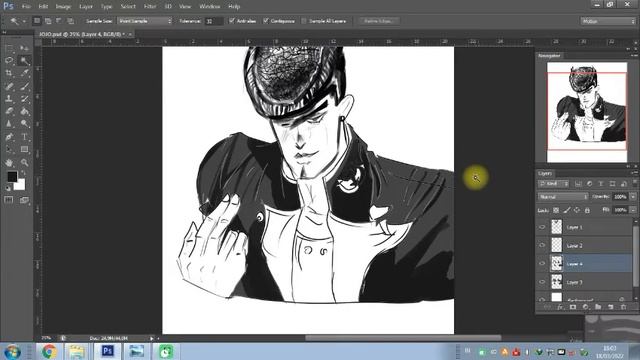Select the Lasso tool

click(x=9, y=61)
